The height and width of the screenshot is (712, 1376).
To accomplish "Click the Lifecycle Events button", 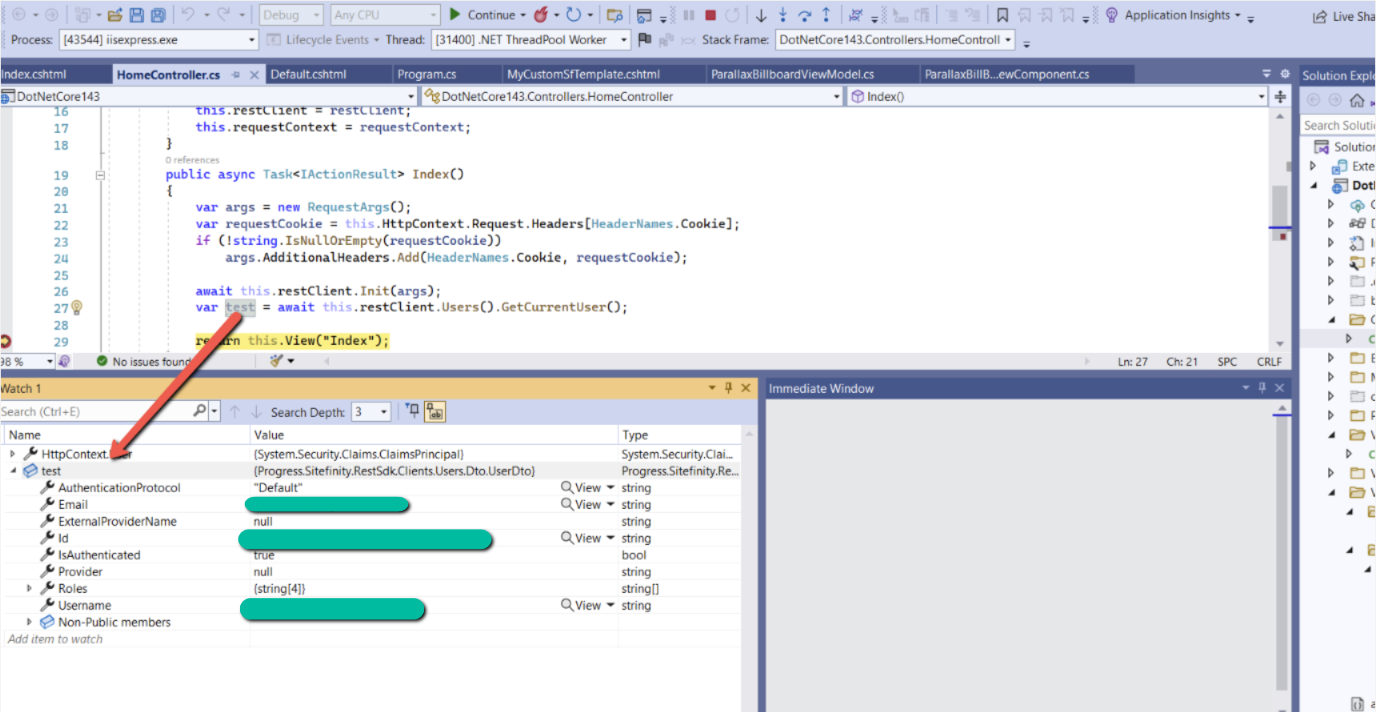I will 325,40.
